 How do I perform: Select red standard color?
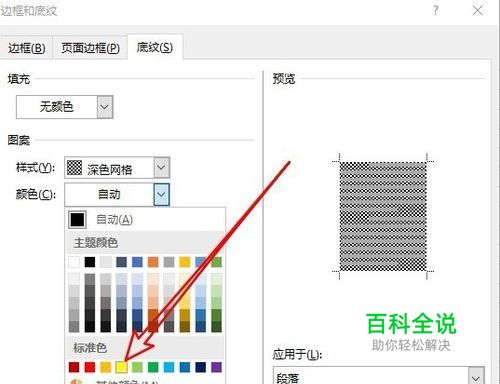click(x=90, y=367)
